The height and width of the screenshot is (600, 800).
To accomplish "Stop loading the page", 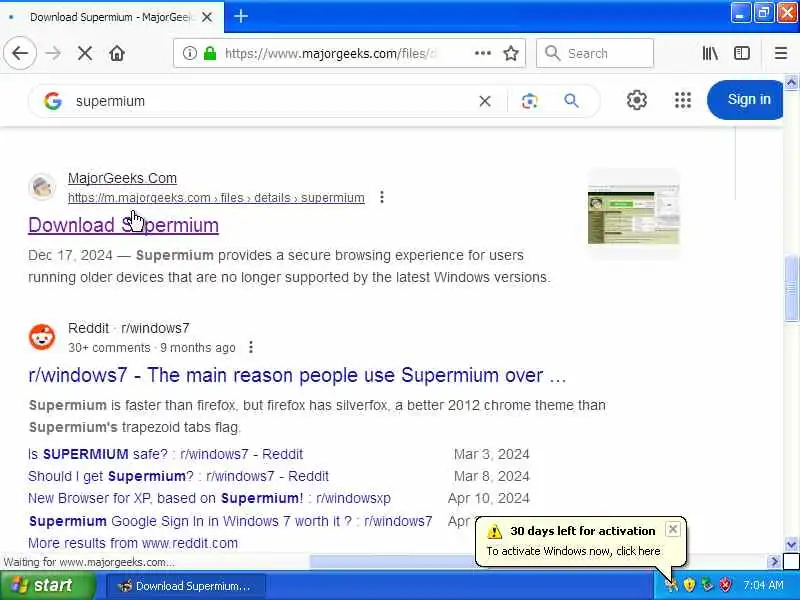I will tap(85, 53).
